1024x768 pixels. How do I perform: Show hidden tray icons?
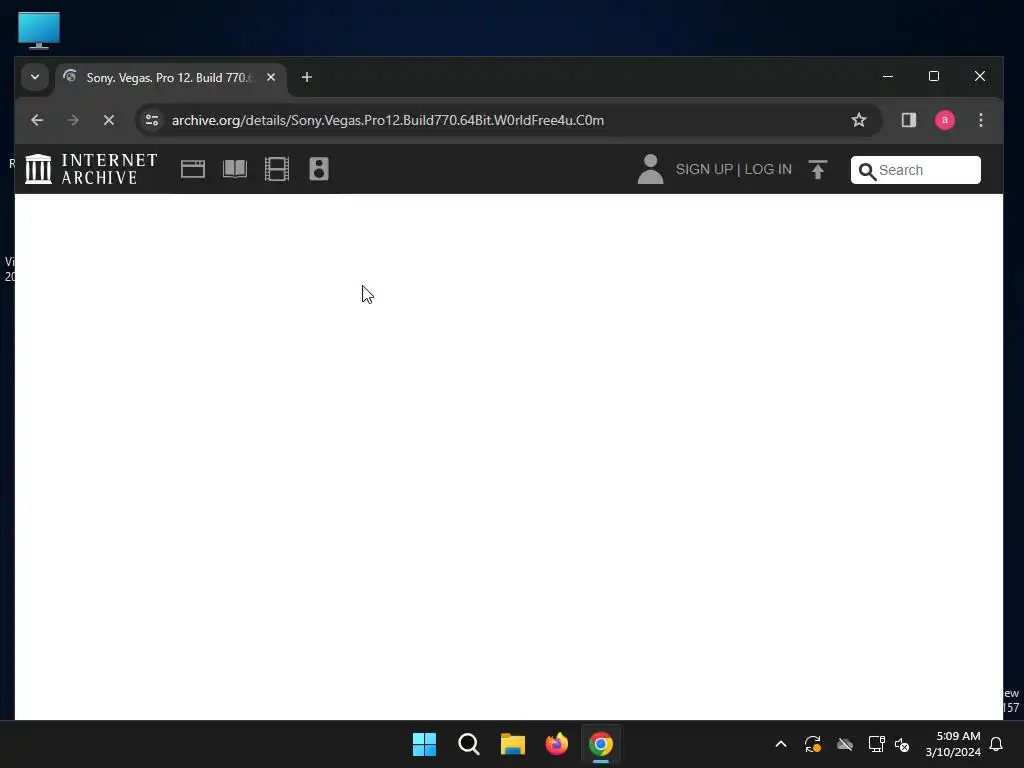780,744
